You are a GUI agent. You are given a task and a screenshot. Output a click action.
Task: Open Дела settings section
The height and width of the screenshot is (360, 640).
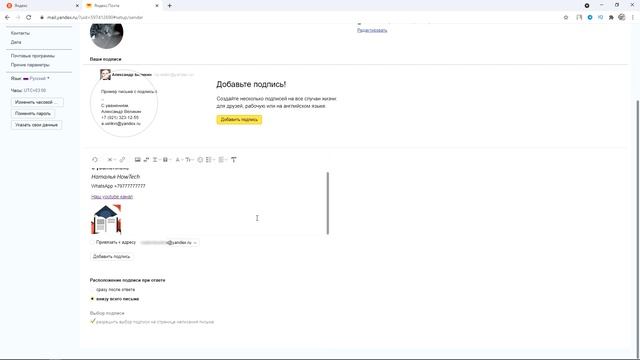coord(16,42)
